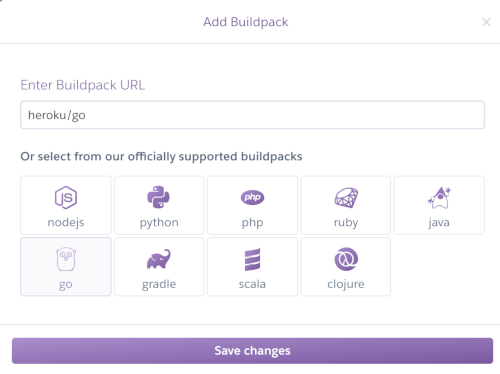Focus the Buildpack URL input field

(252, 115)
